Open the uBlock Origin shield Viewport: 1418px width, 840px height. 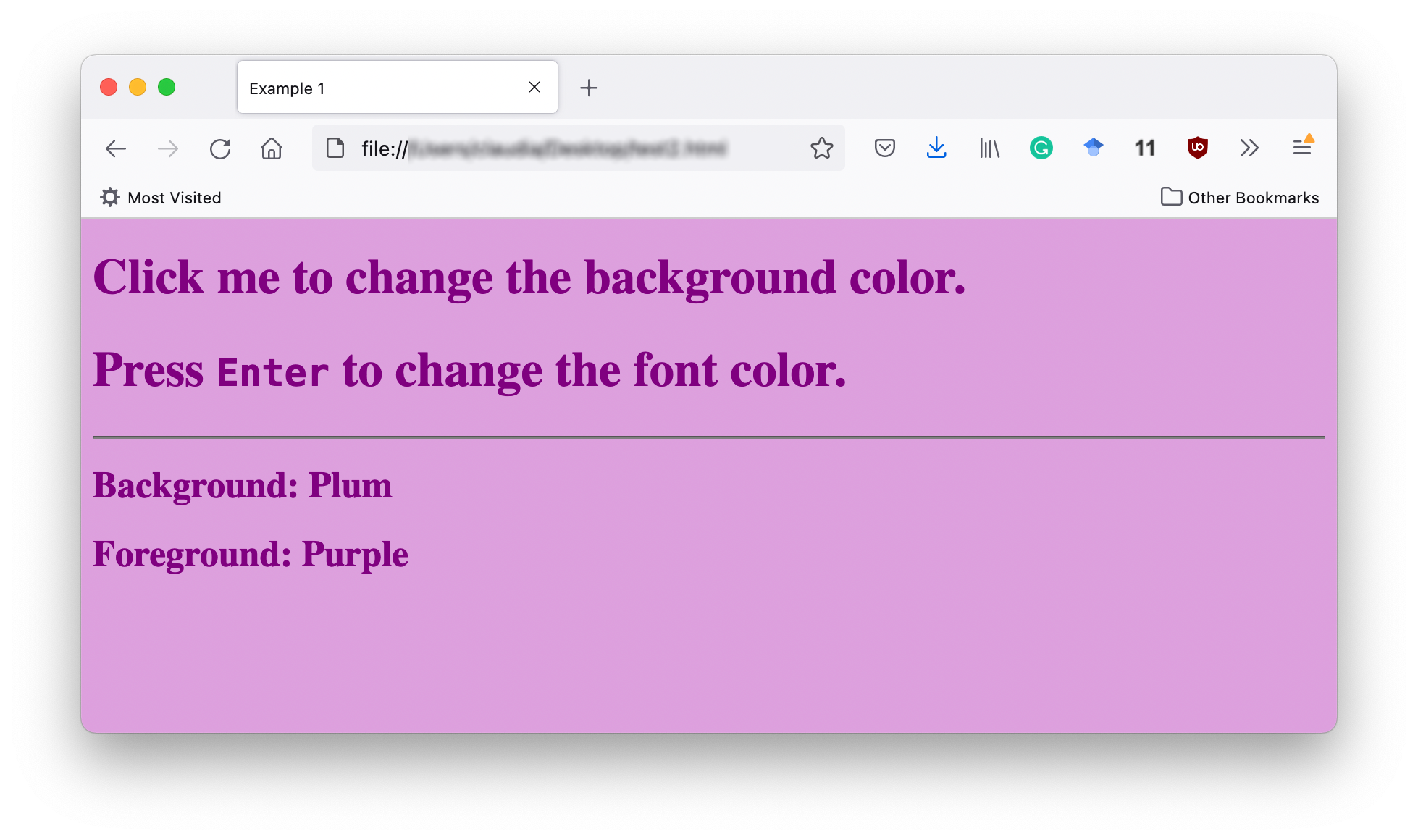[x=1197, y=148]
